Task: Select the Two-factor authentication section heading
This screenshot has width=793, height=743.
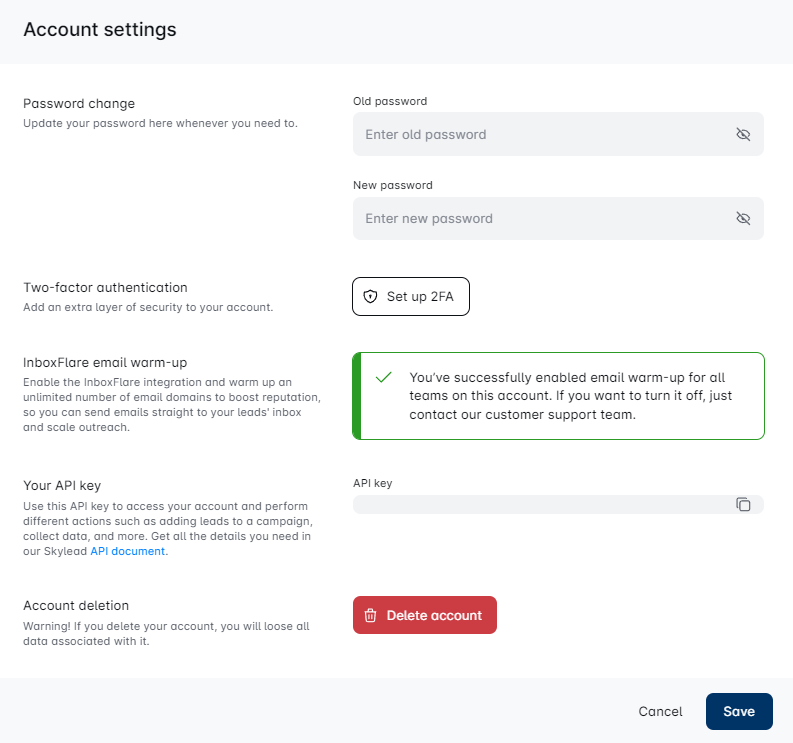Action: 105,288
